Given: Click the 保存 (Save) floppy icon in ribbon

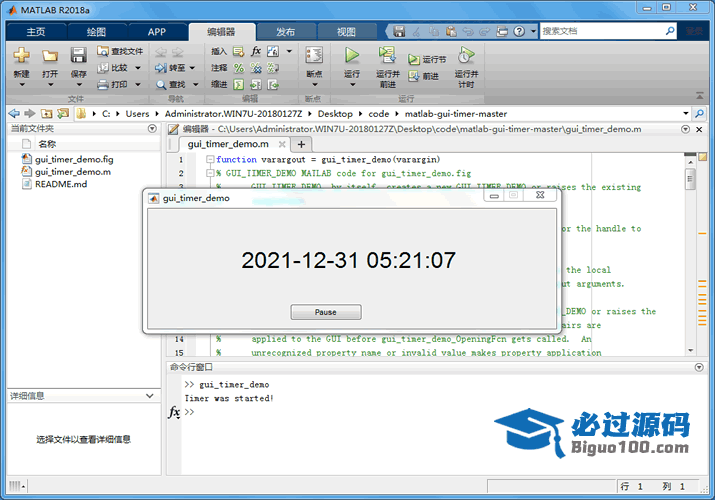Looking at the screenshot, I should (78, 56).
